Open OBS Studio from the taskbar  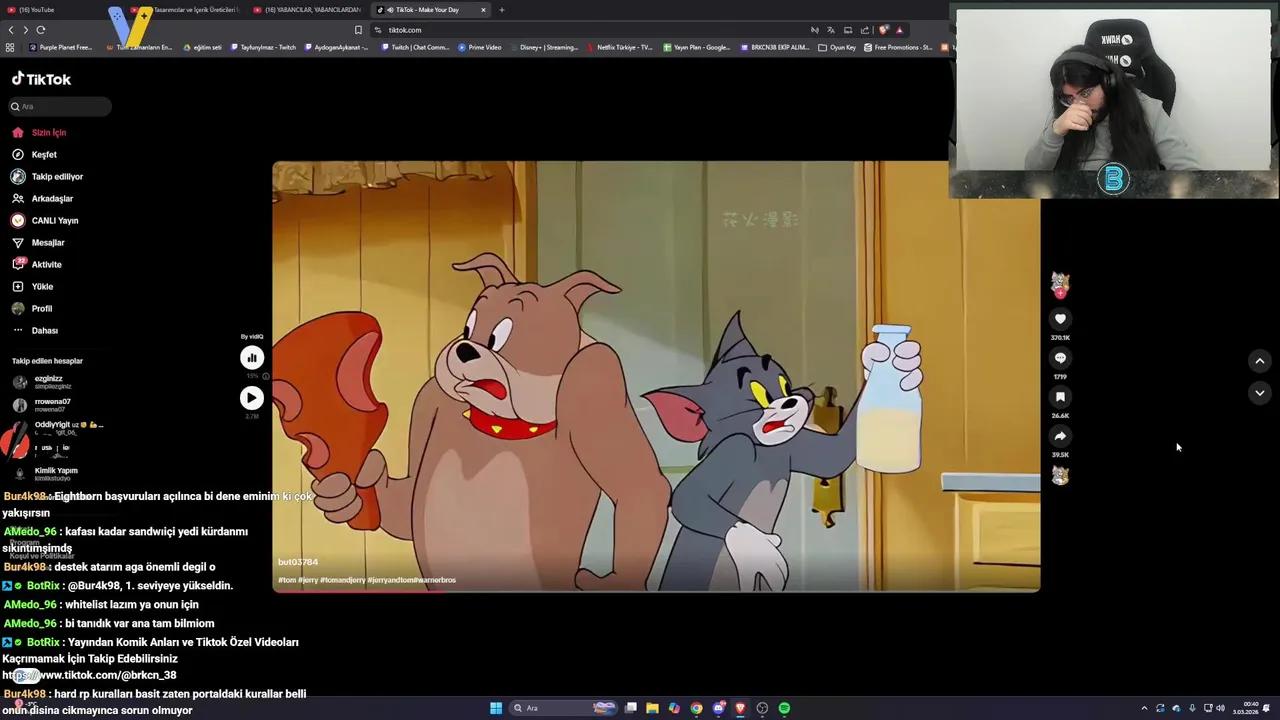point(762,708)
